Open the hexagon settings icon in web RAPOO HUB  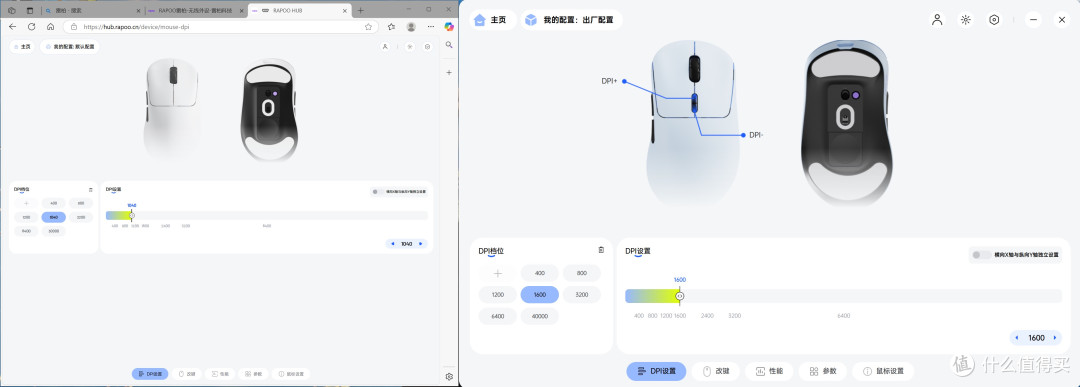[x=428, y=47]
